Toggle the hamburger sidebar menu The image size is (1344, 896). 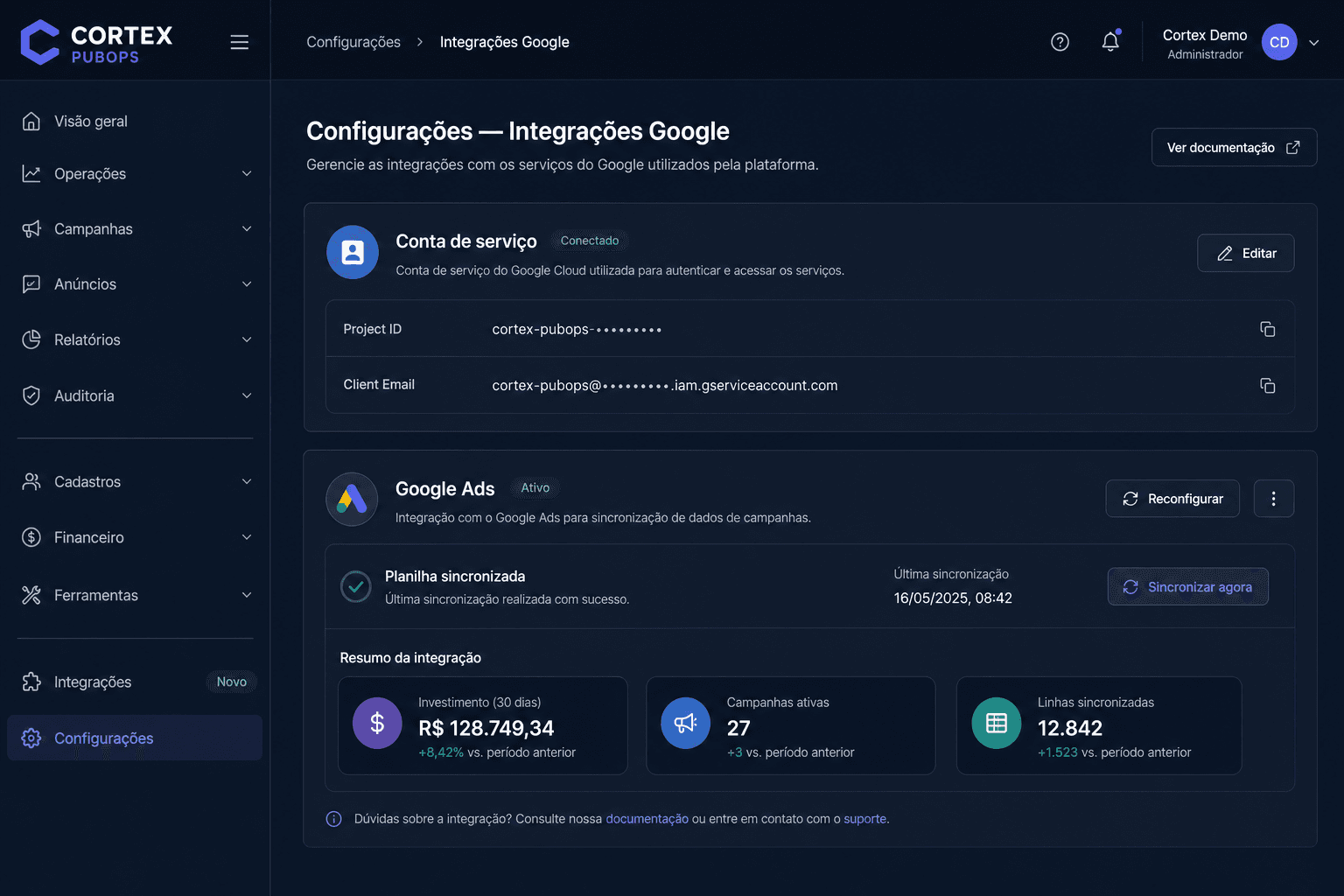[239, 42]
